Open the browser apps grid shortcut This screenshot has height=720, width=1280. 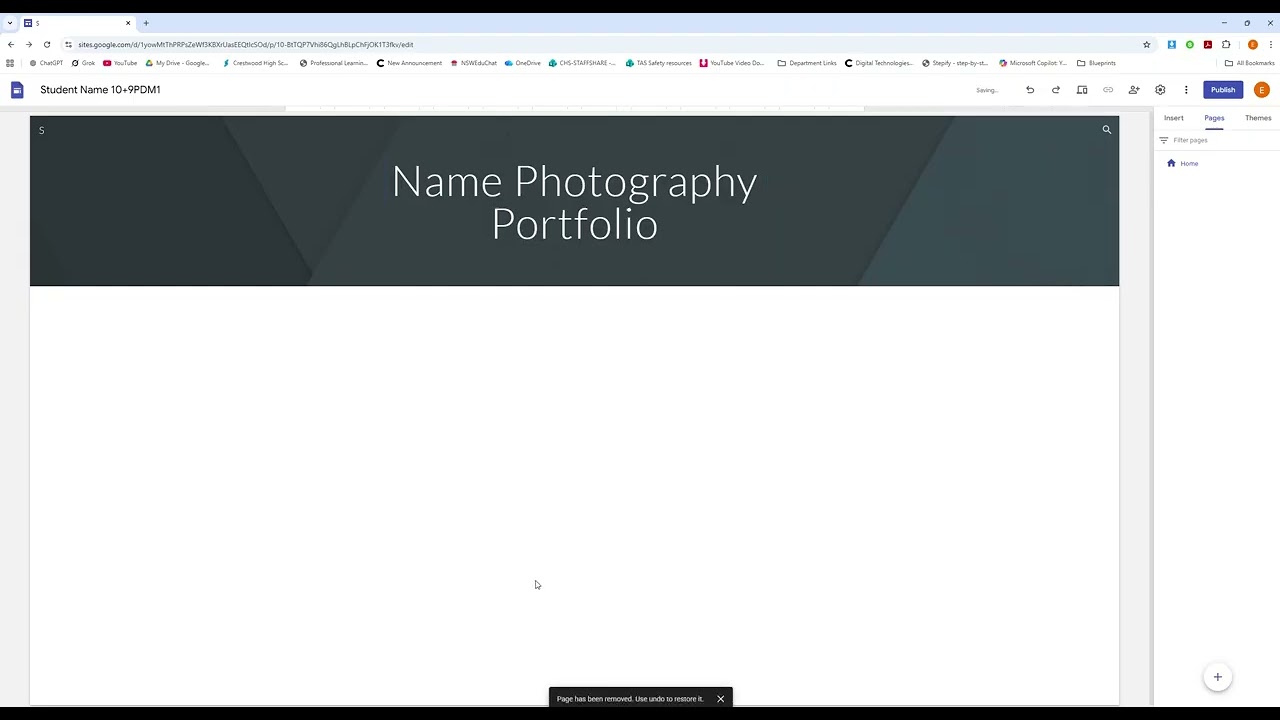point(10,63)
